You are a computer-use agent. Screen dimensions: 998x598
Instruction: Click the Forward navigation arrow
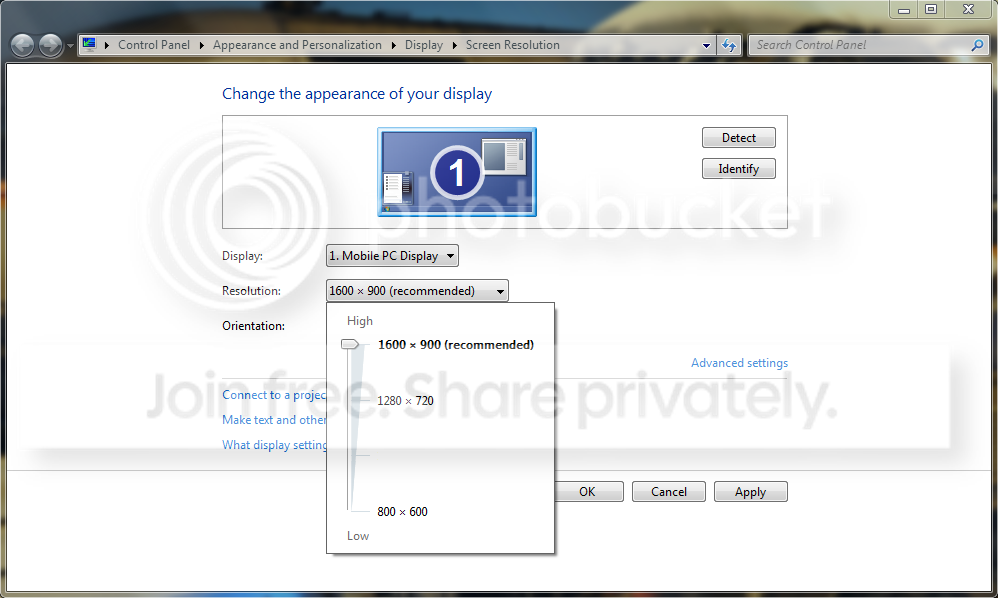coord(51,45)
